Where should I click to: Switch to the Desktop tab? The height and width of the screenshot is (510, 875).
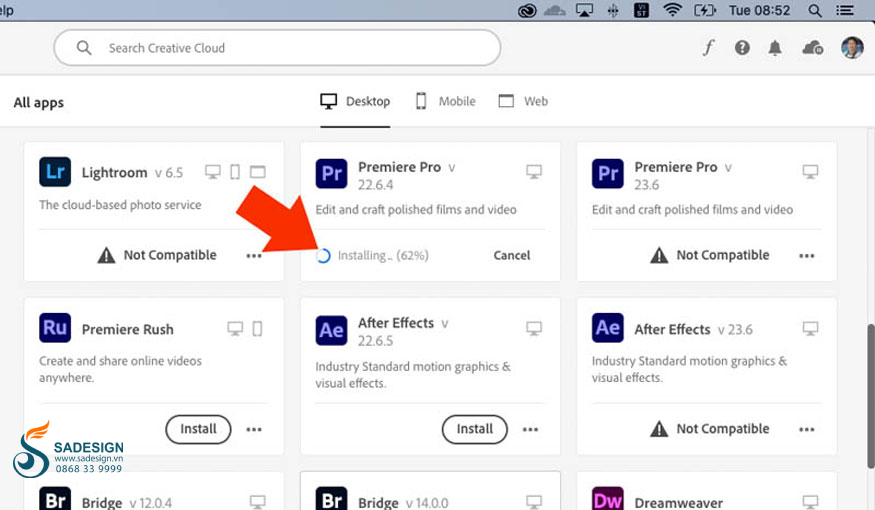click(x=355, y=102)
